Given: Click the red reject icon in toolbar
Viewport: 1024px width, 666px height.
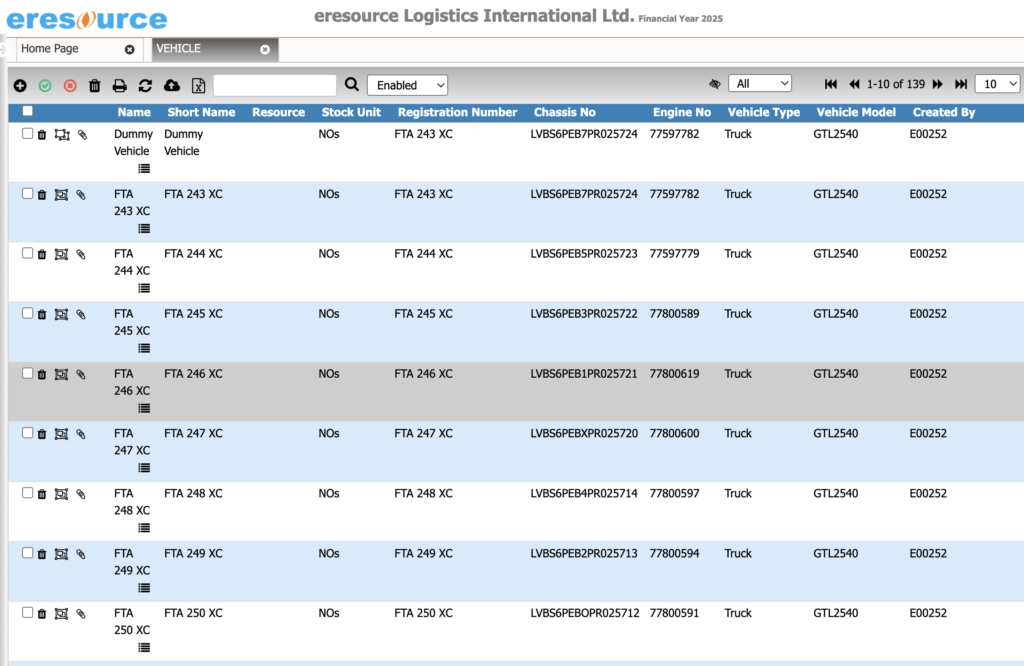Looking at the screenshot, I should [69, 85].
